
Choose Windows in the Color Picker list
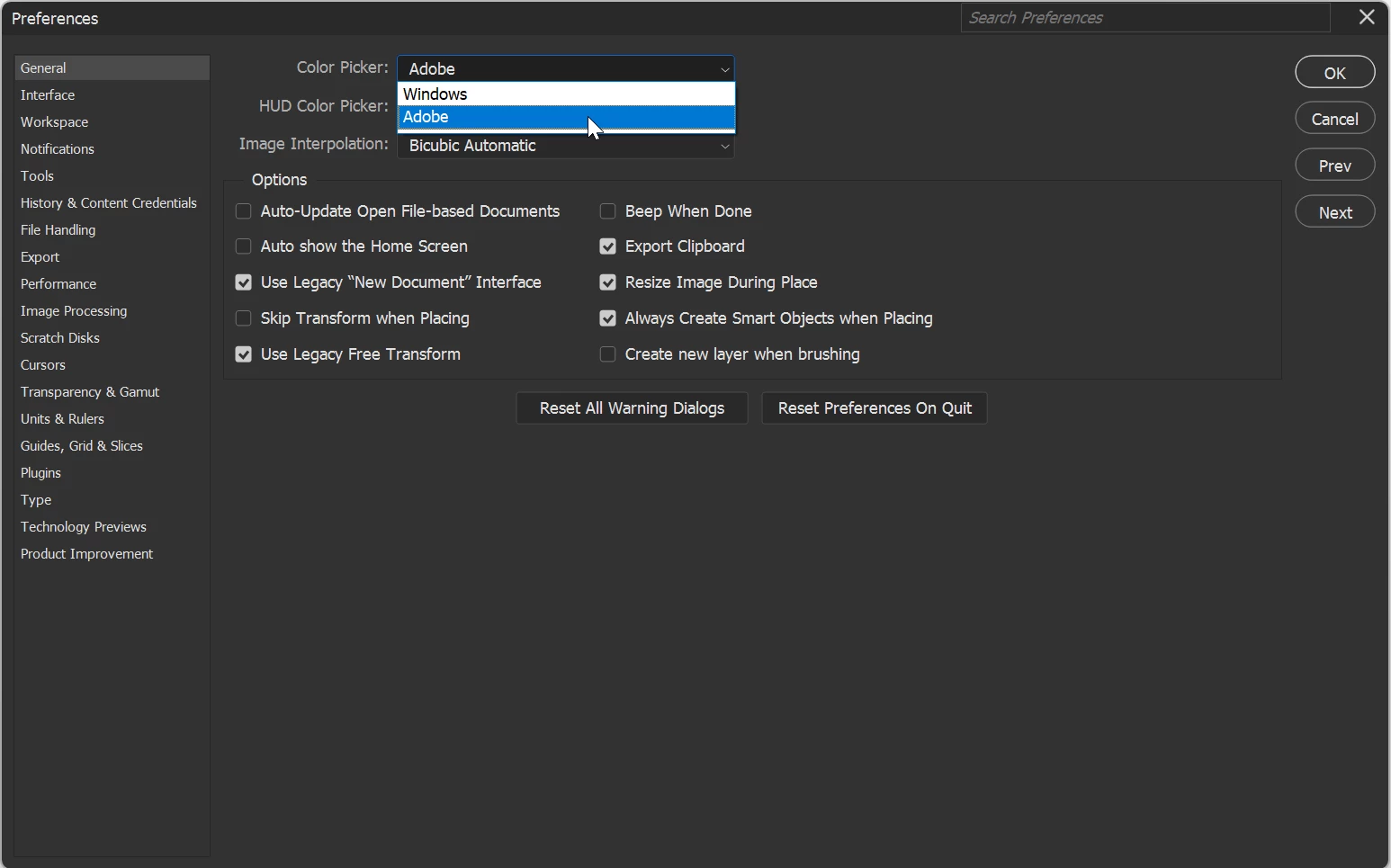pos(566,94)
